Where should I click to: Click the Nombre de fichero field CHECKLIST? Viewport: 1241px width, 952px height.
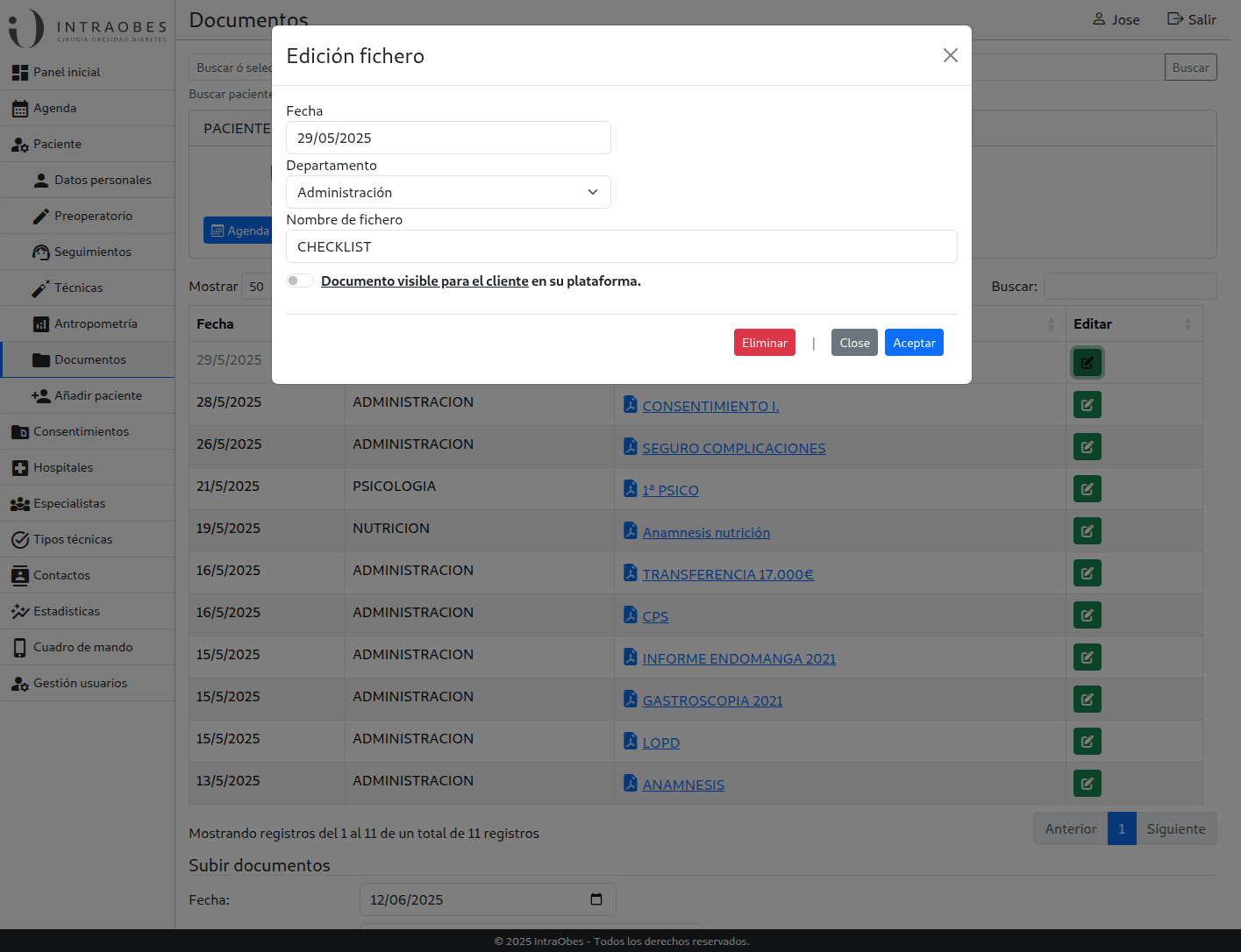coord(621,246)
